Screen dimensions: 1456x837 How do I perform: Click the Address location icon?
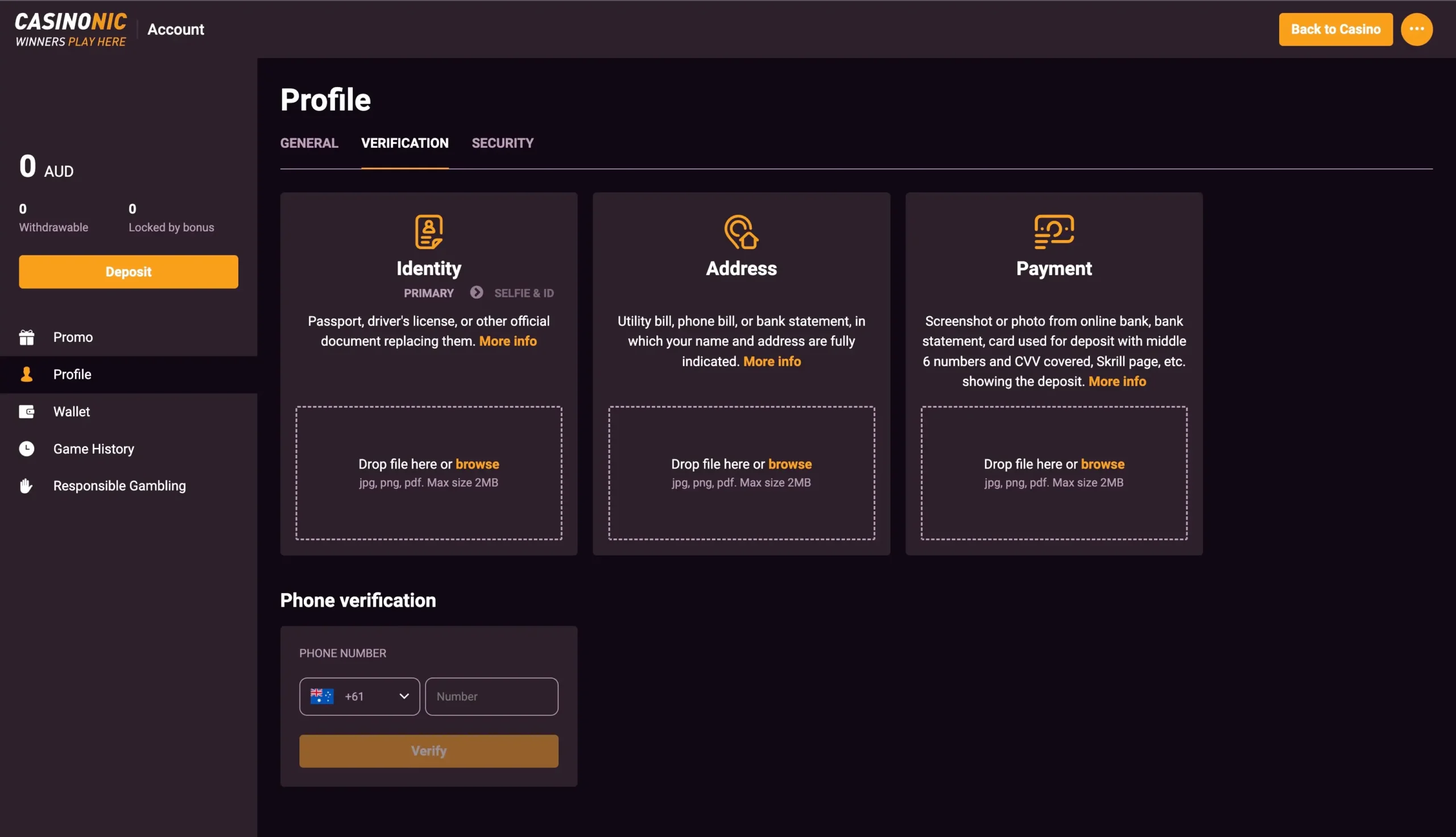[x=742, y=231]
